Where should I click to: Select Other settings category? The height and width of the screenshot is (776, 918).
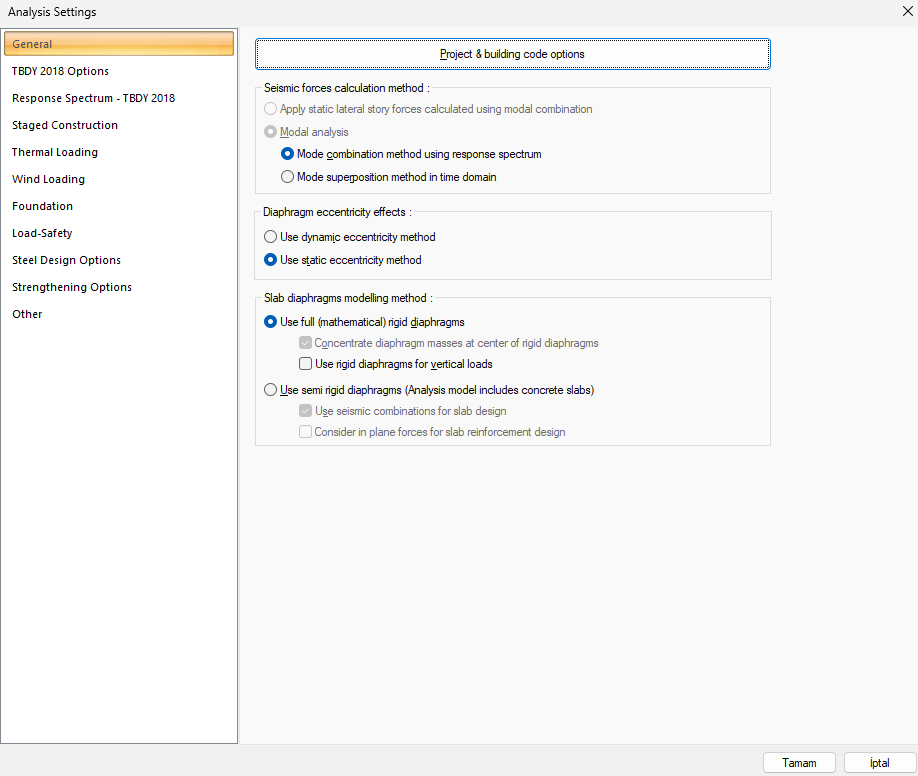pos(27,314)
